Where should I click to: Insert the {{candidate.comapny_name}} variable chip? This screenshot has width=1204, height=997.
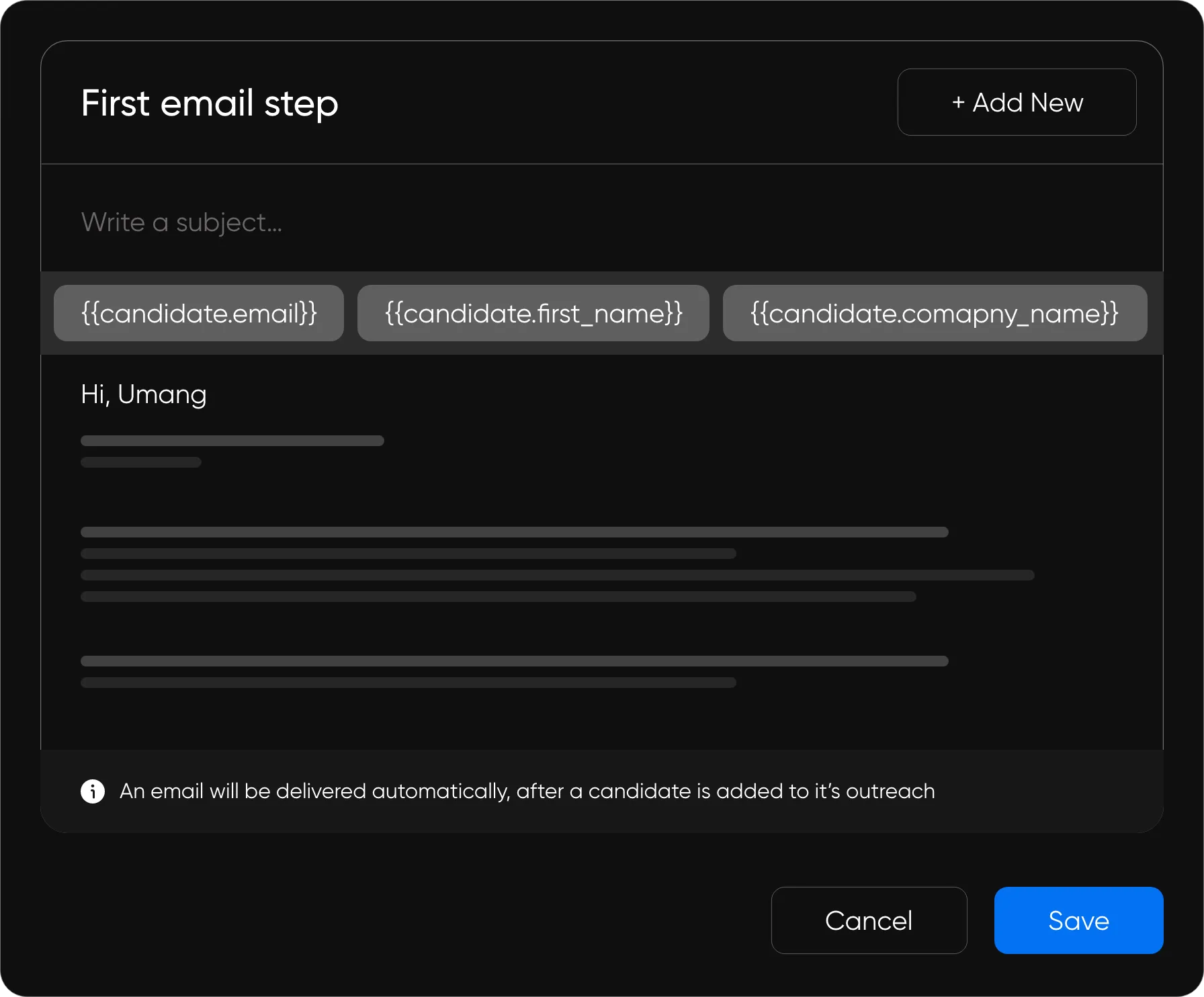click(935, 313)
